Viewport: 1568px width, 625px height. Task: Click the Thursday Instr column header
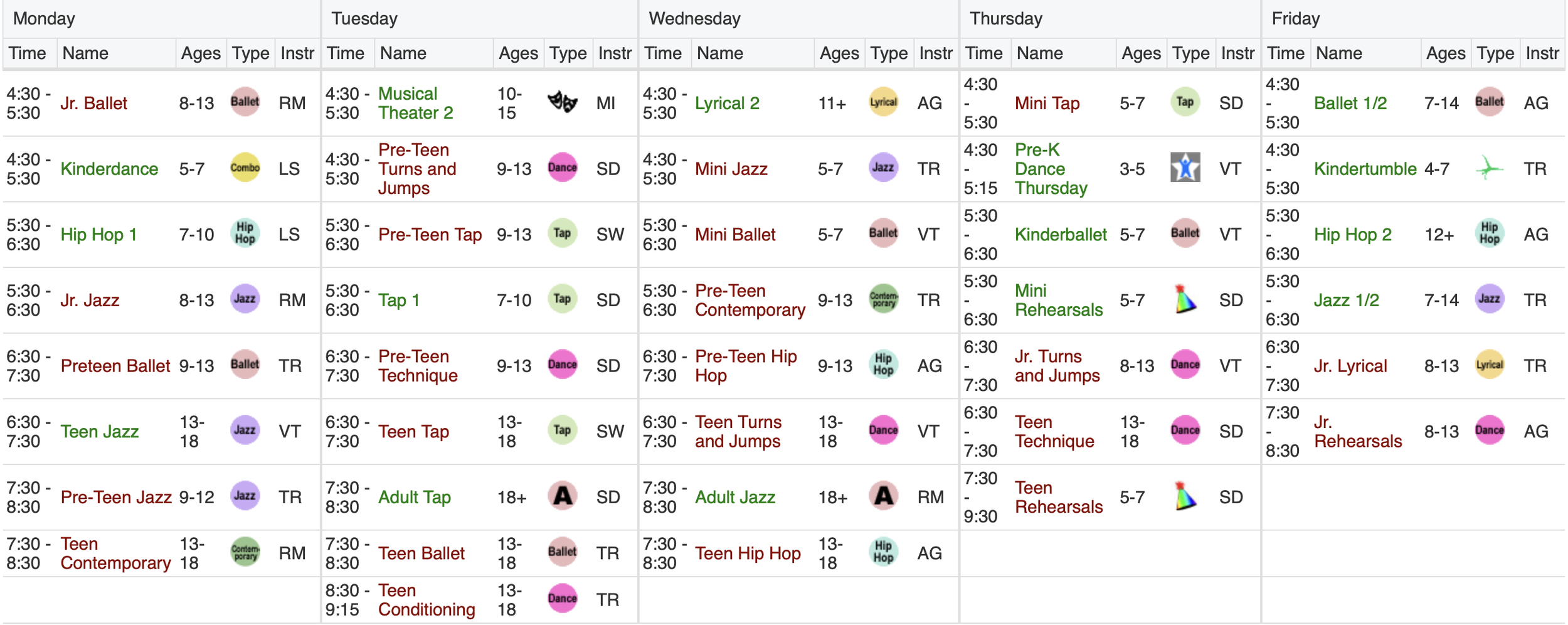1237,53
